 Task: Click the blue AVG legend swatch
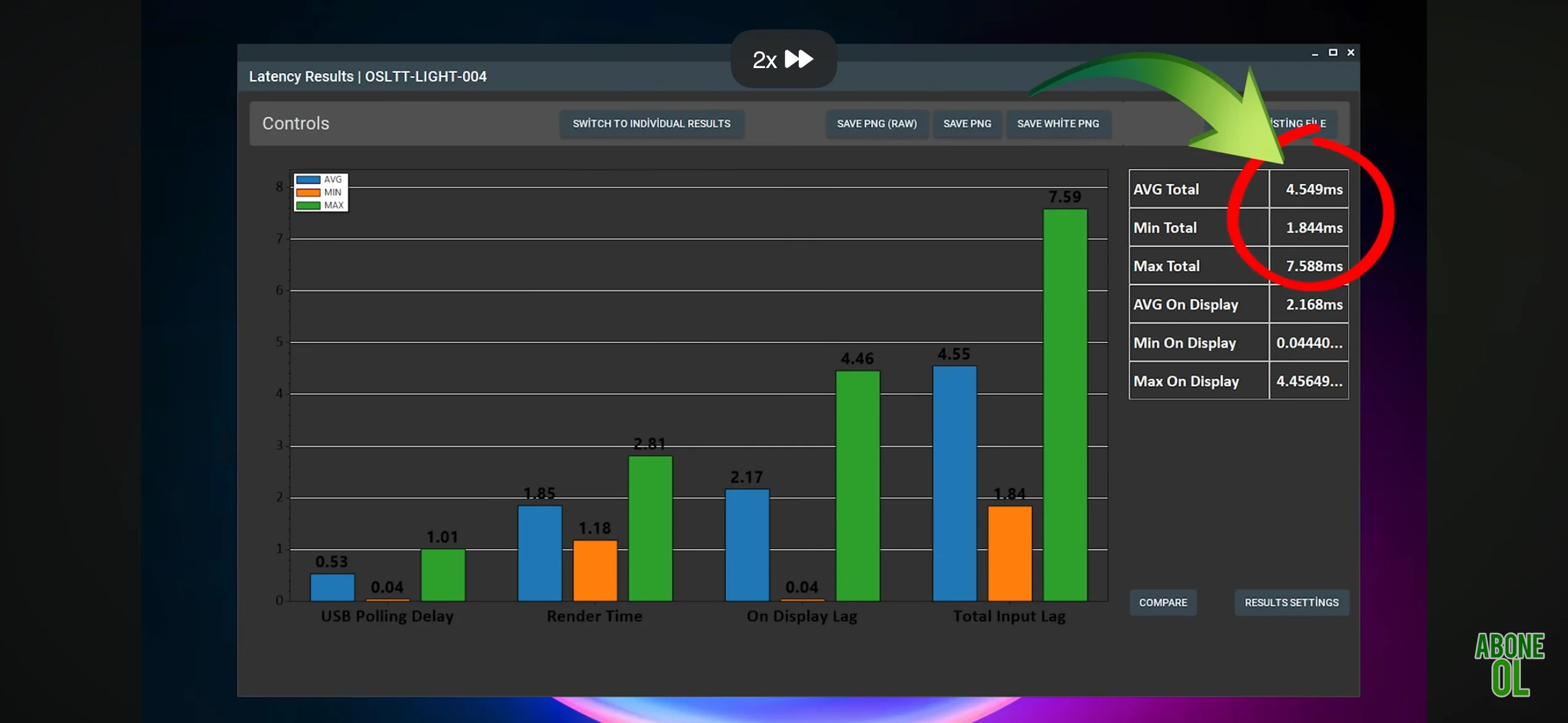[x=308, y=180]
